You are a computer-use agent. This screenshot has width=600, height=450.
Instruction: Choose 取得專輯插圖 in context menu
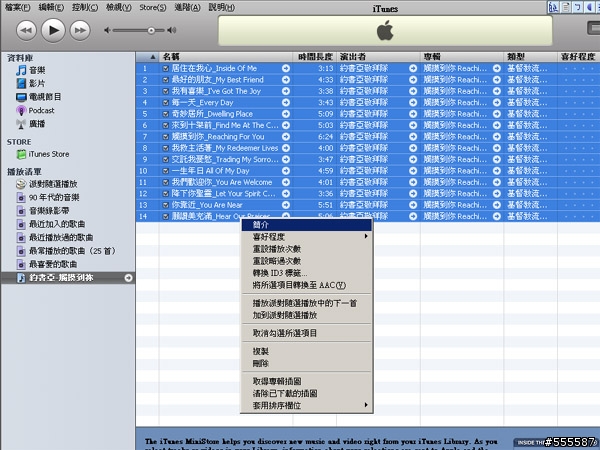click(x=307, y=381)
